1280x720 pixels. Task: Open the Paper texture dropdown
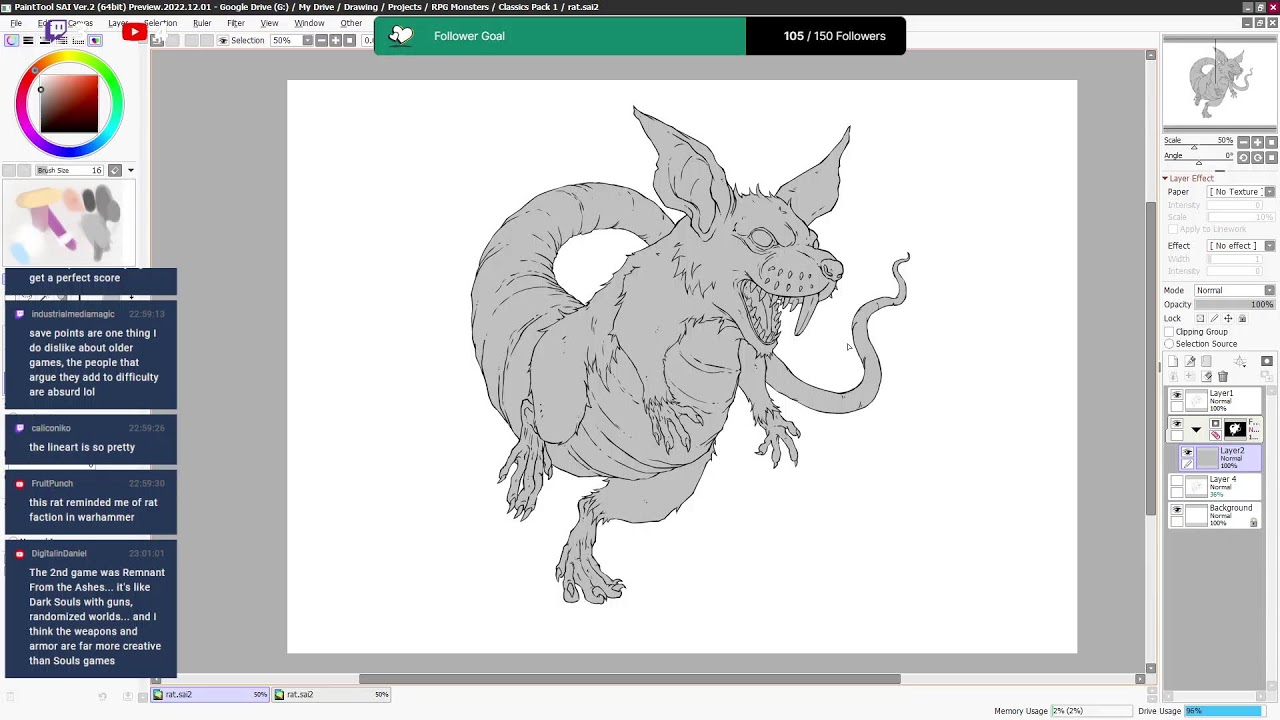point(1241,192)
